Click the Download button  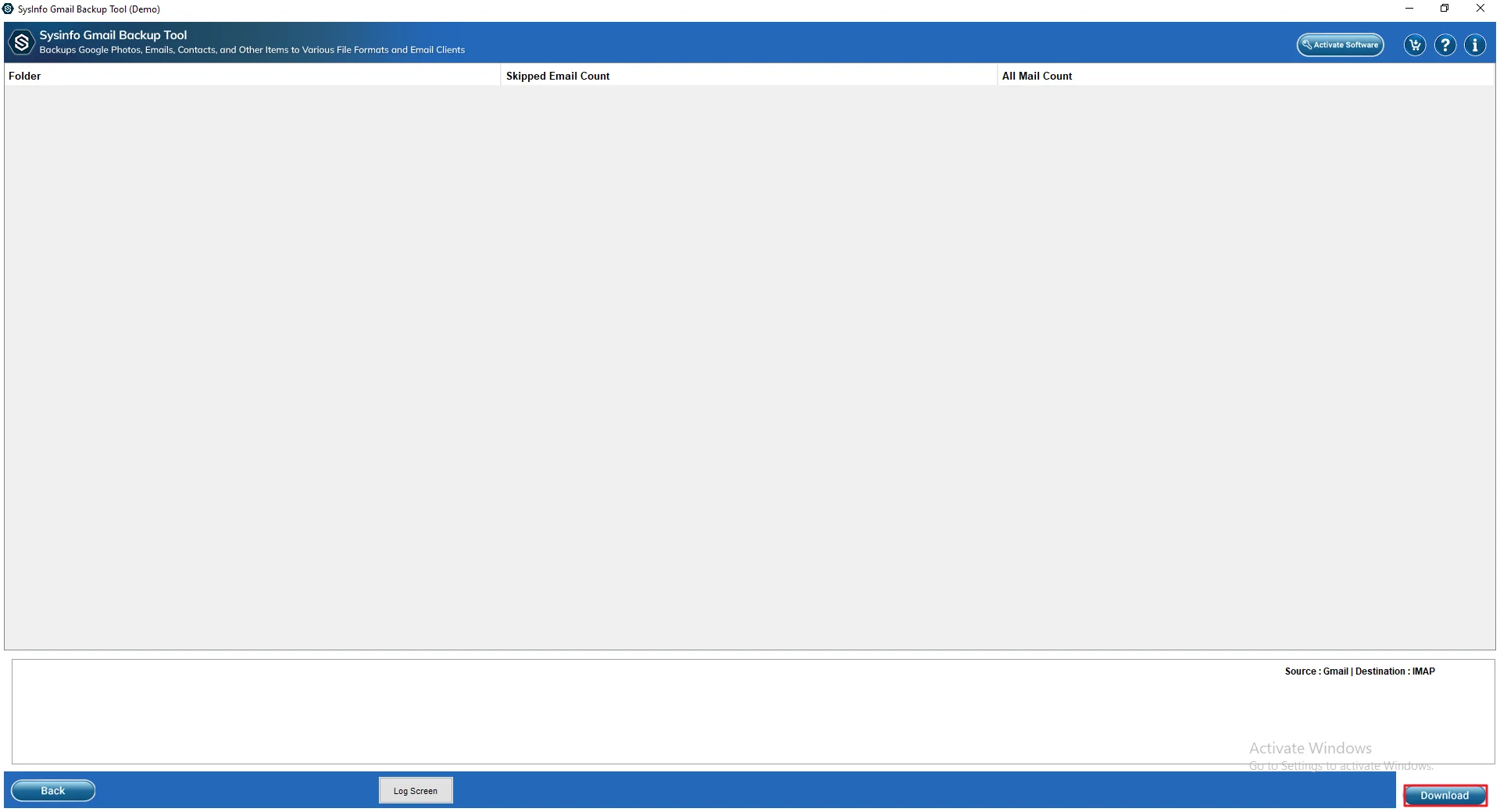pyautogui.click(x=1445, y=795)
